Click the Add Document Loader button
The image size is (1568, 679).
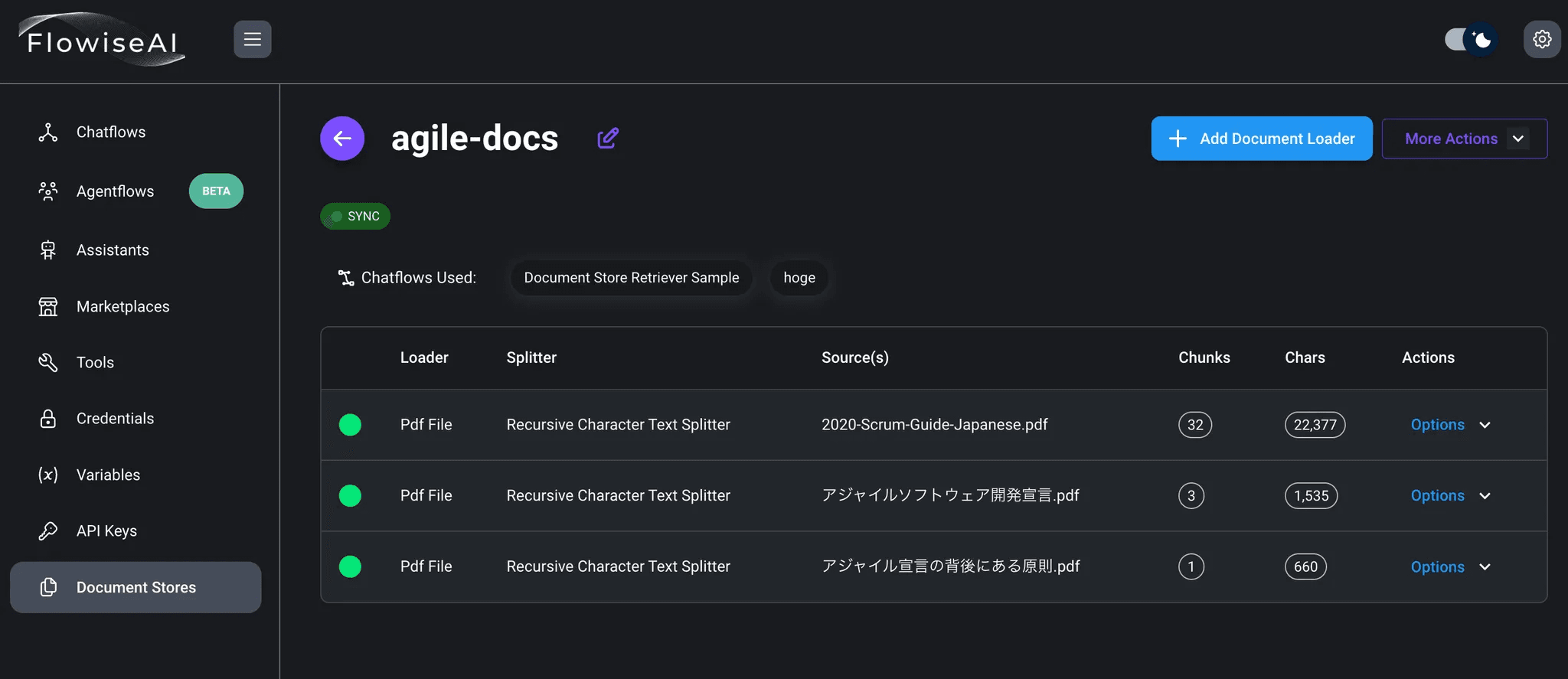tap(1261, 139)
